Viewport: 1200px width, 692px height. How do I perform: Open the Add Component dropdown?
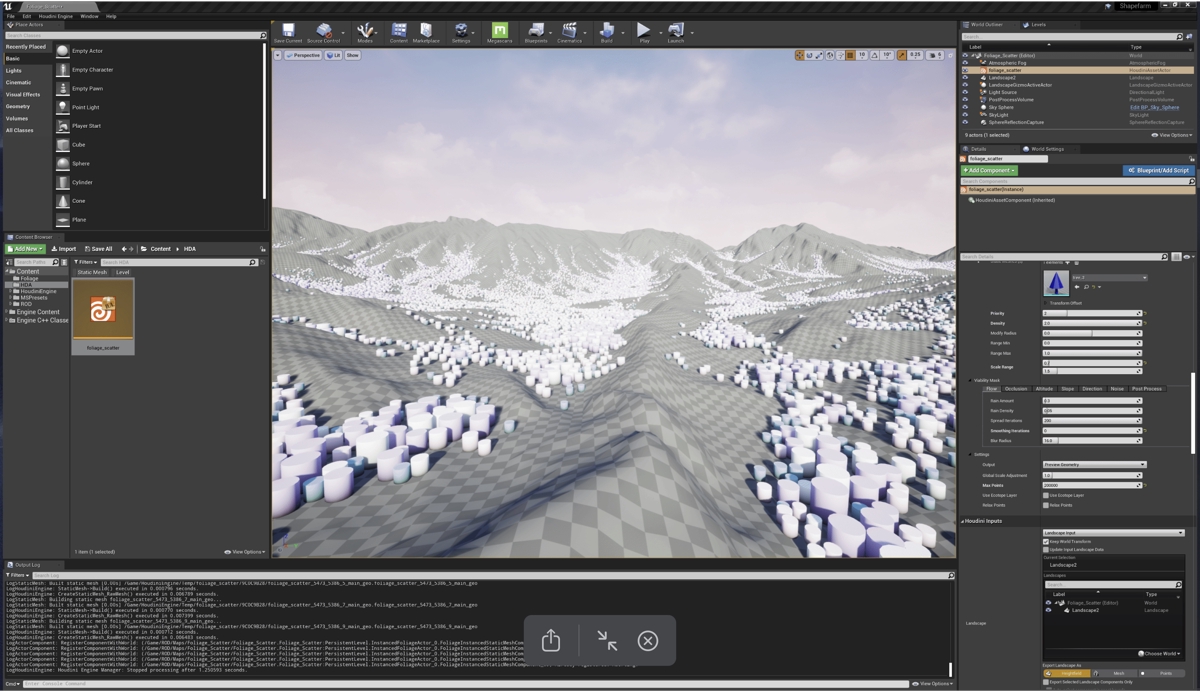point(989,170)
